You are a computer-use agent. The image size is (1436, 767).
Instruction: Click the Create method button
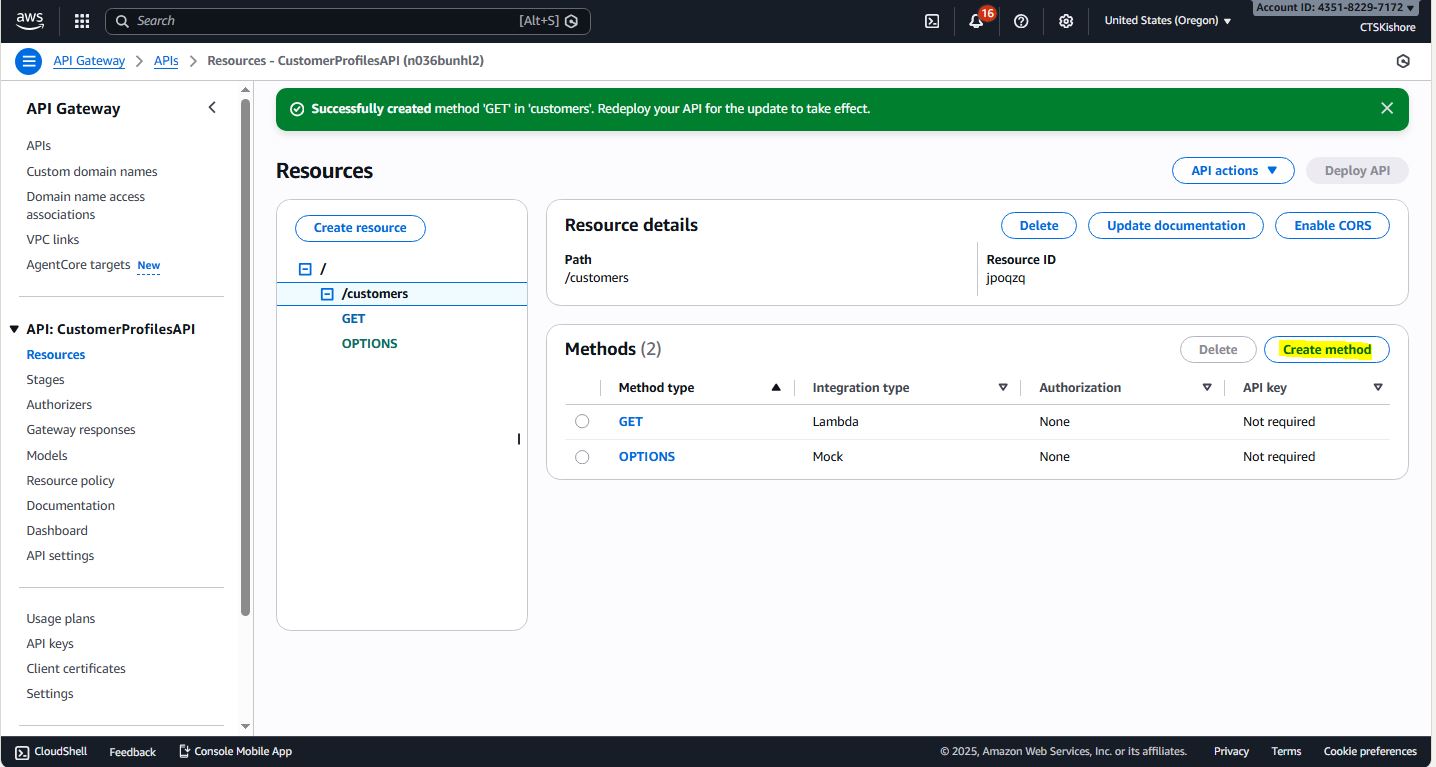pyautogui.click(x=1326, y=350)
